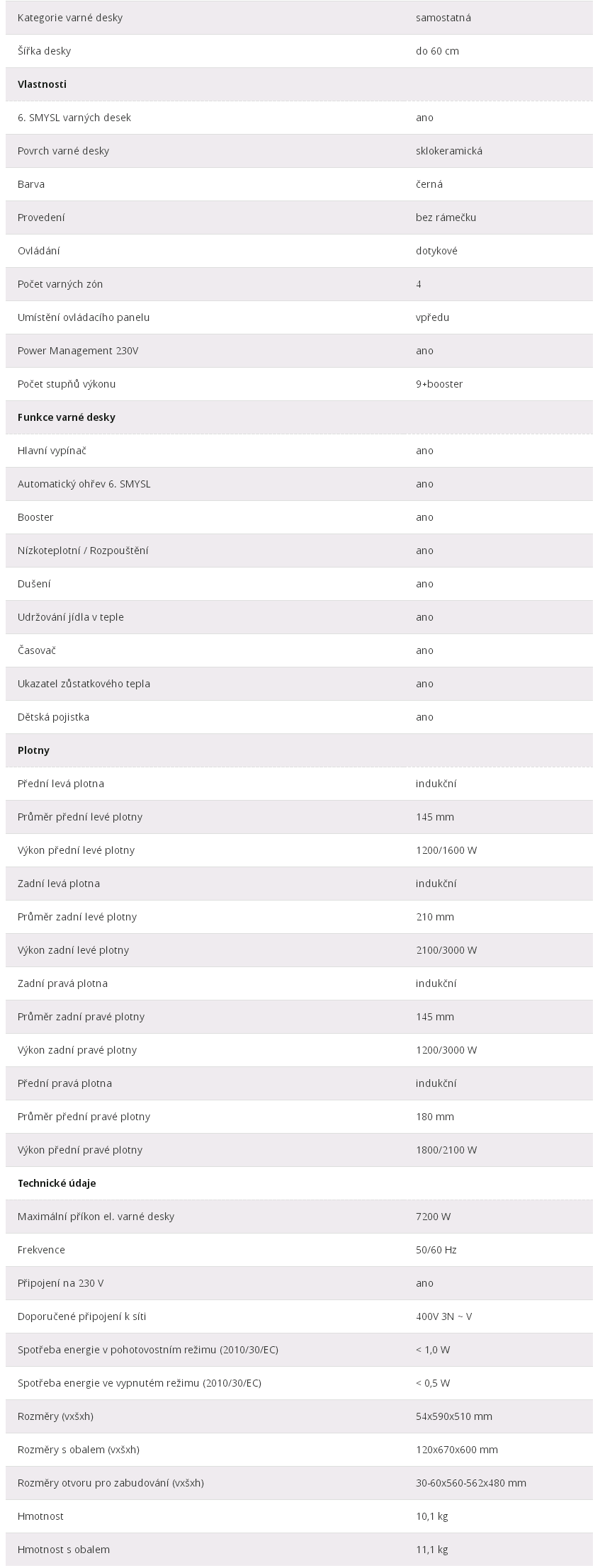The width and height of the screenshot is (600, 1568).
Task: Select the '2100/3000 W' power value
Action: pos(446,950)
